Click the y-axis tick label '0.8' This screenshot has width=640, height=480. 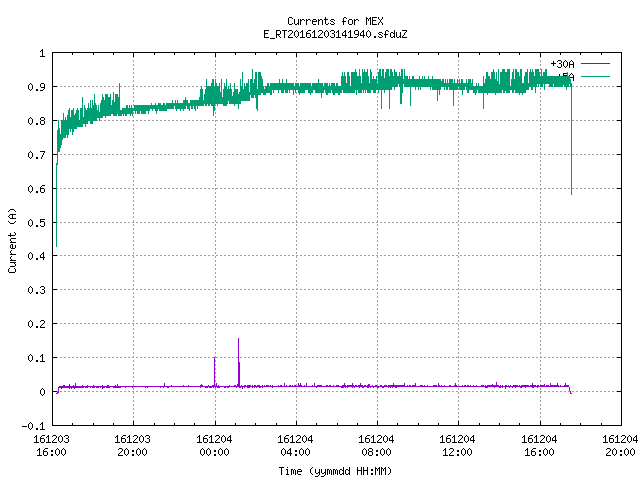pyautogui.click(x=36, y=121)
